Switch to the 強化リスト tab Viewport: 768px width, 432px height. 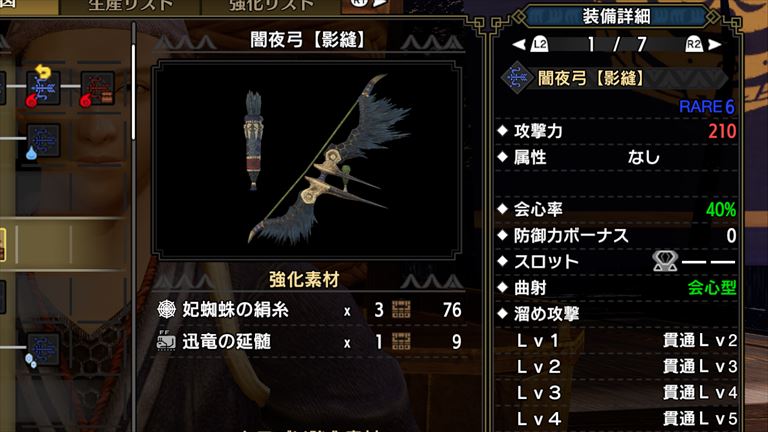[x=271, y=6]
